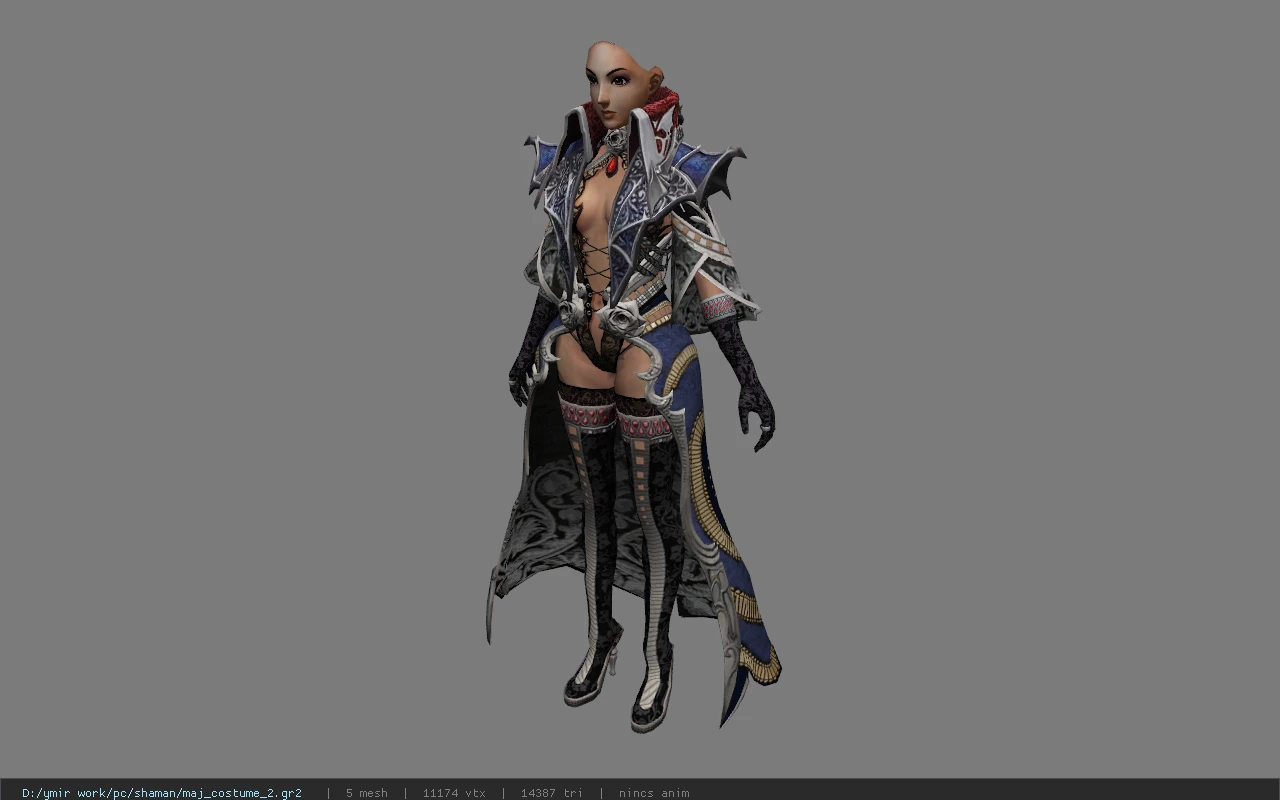The width and height of the screenshot is (1280, 800).
Task: Click the '14387 tri' triangle count
Action: tap(551, 793)
